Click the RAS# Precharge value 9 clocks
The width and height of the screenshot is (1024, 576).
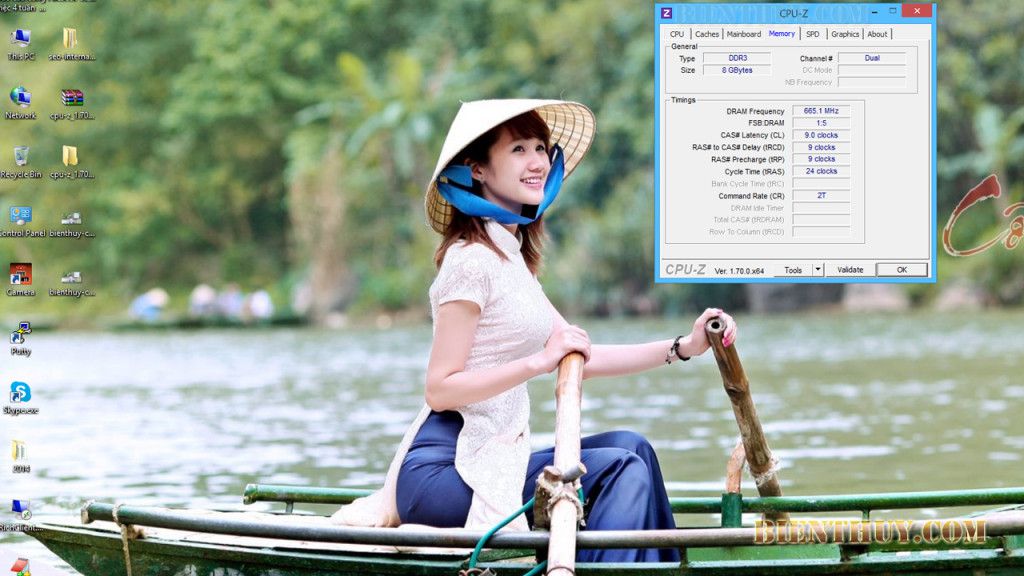821,159
